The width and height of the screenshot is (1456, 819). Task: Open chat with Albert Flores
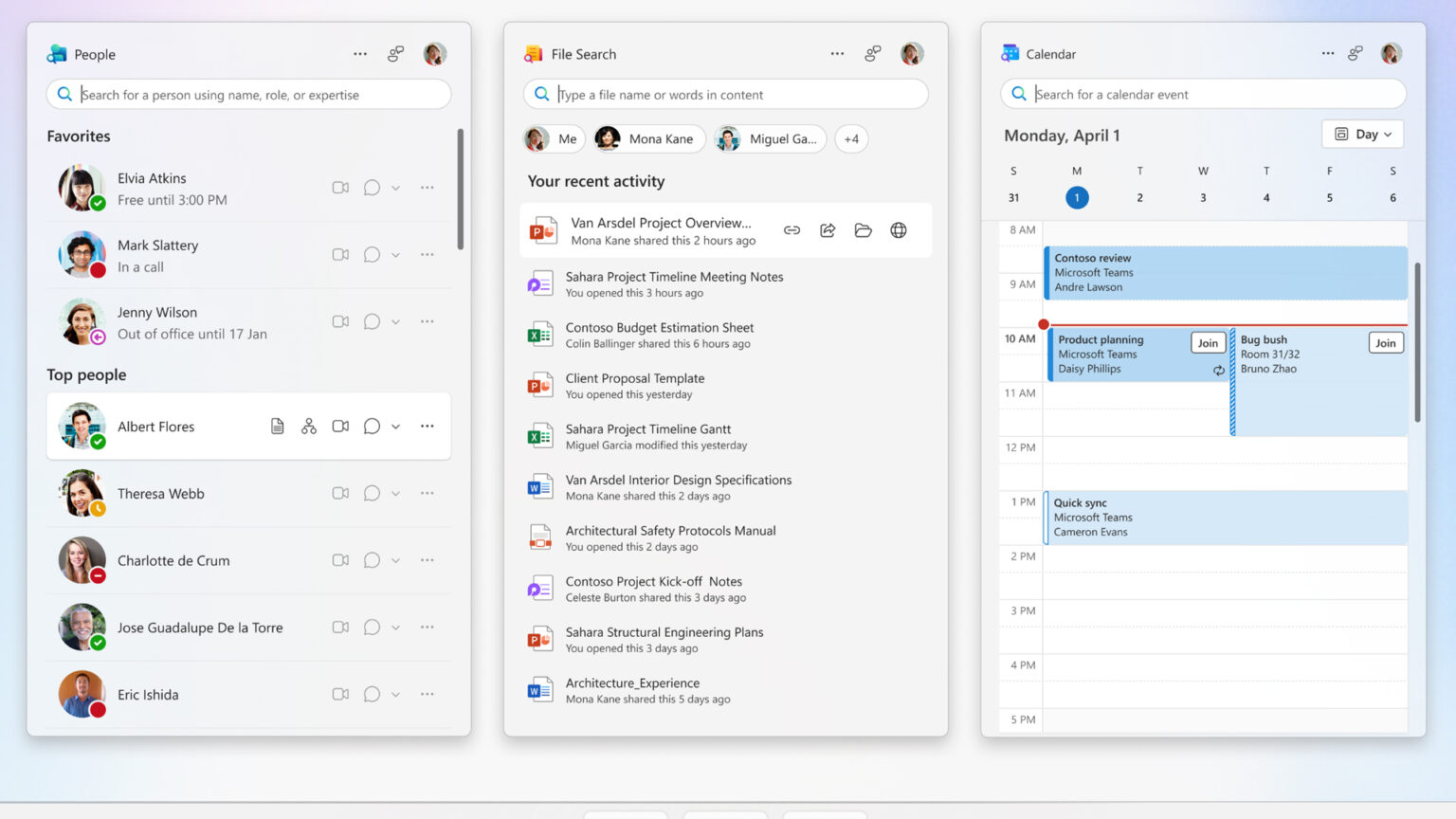[372, 427]
